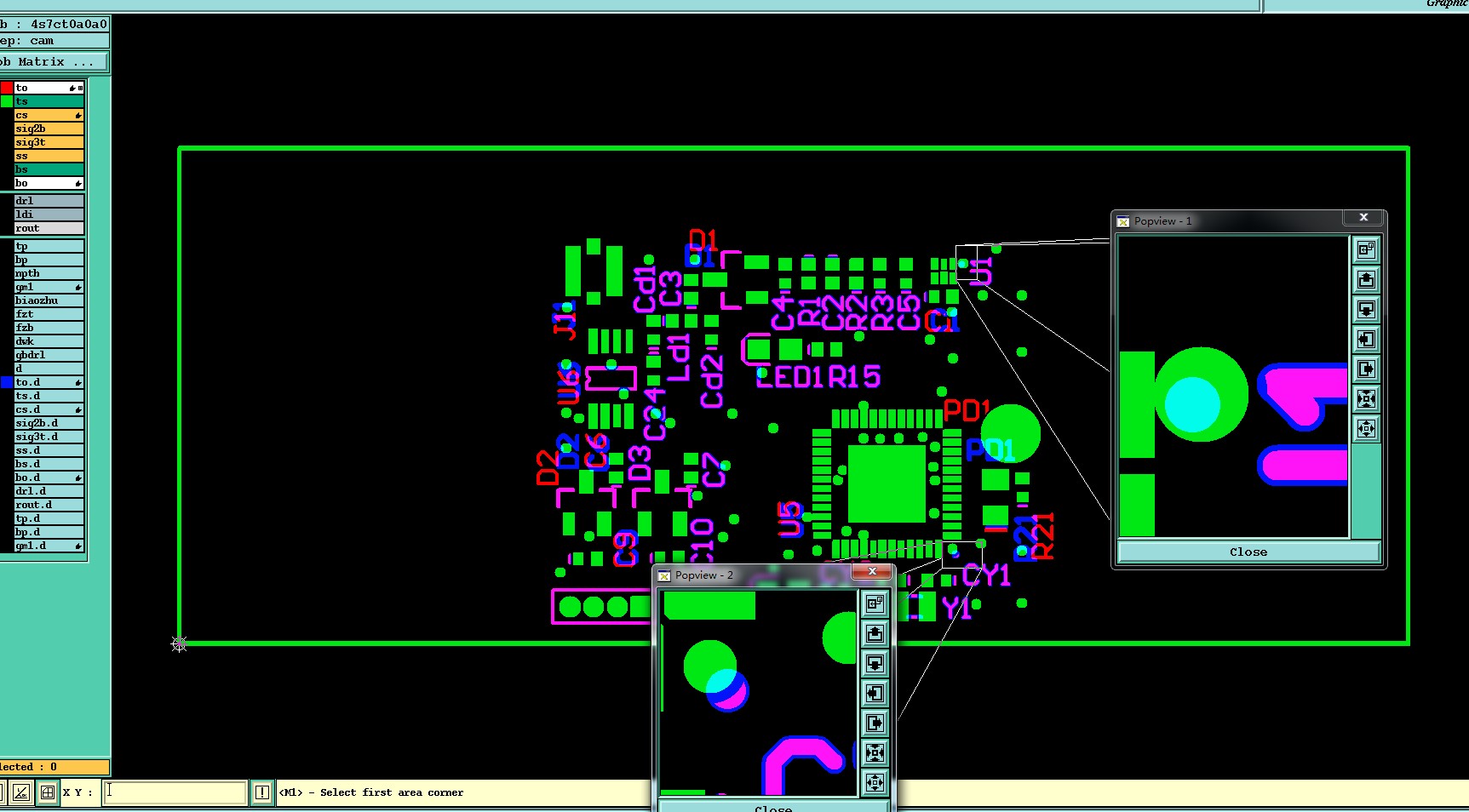Select the bs.d layer row
Screen dimensions: 1469x812
[49, 464]
